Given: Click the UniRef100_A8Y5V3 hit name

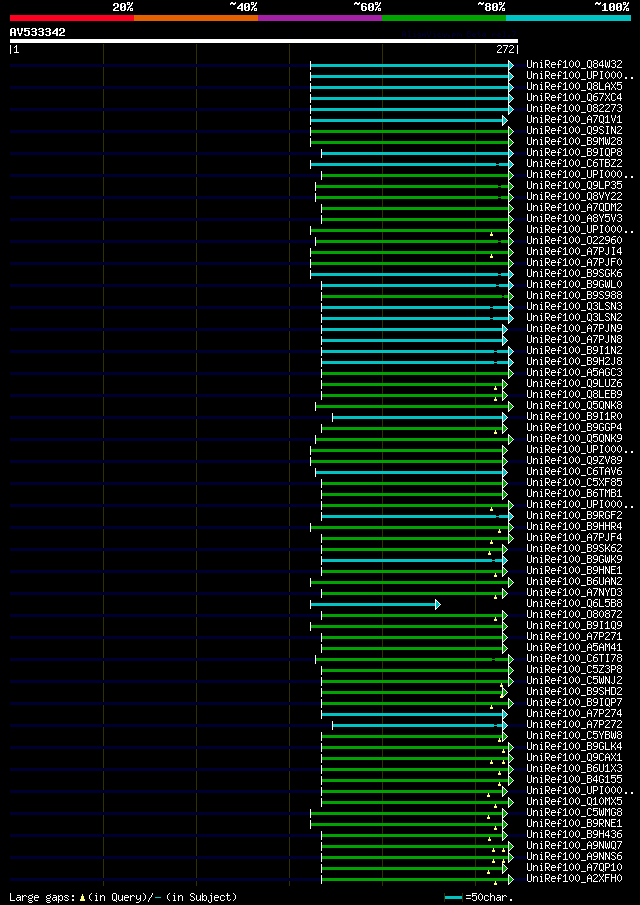Looking at the screenshot, I should click(574, 218).
